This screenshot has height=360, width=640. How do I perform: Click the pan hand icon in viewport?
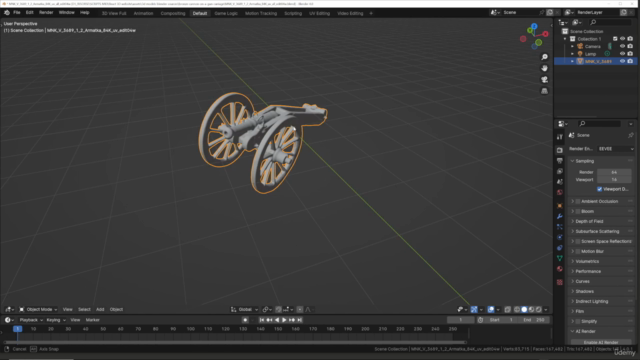[544, 68]
